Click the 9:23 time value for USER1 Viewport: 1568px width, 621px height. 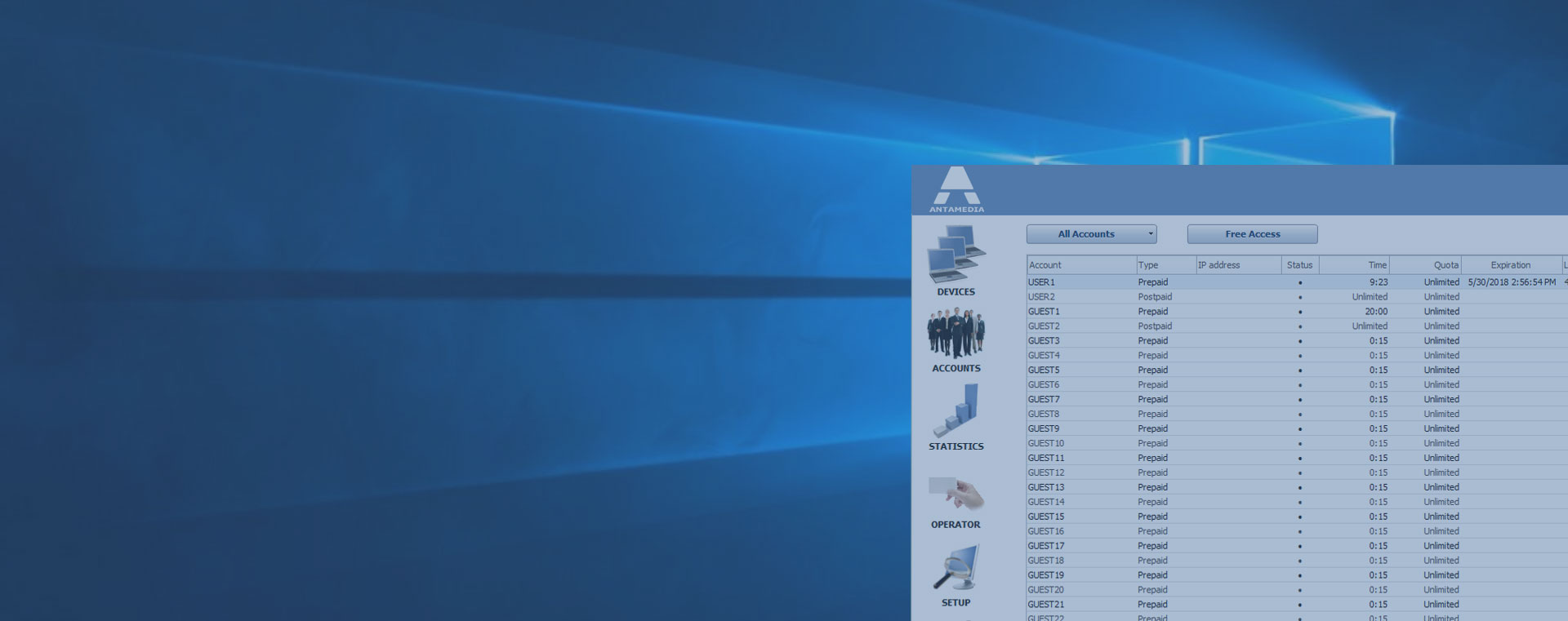(x=1379, y=282)
